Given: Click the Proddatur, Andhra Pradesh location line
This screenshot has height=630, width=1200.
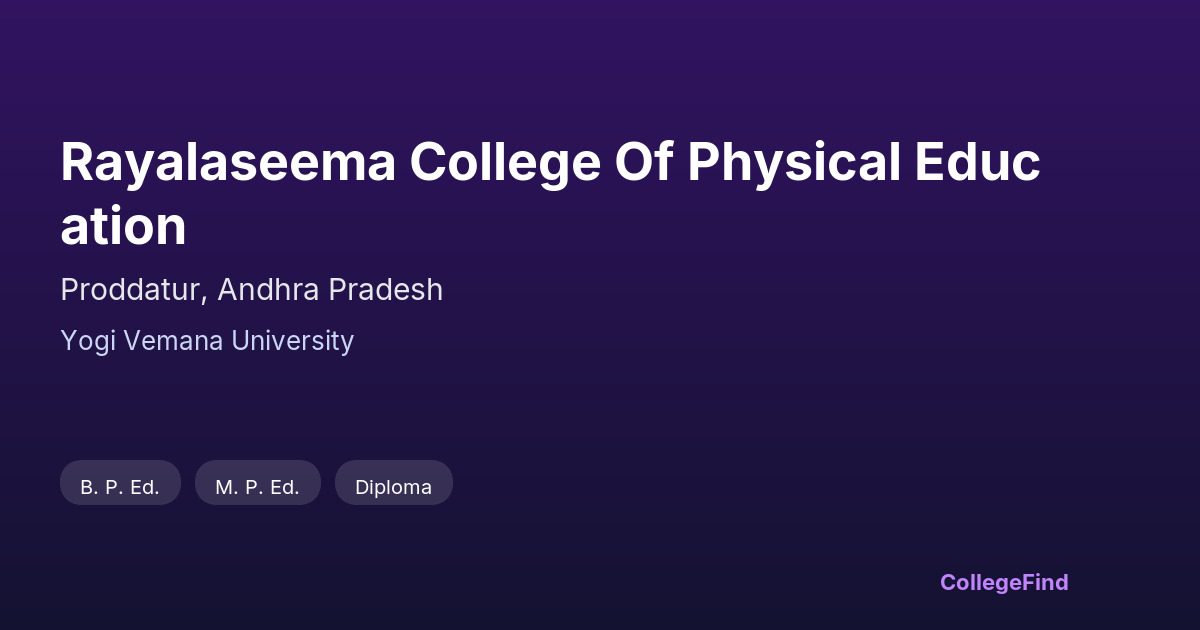Looking at the screenshot, I should [x=251, y=290].
